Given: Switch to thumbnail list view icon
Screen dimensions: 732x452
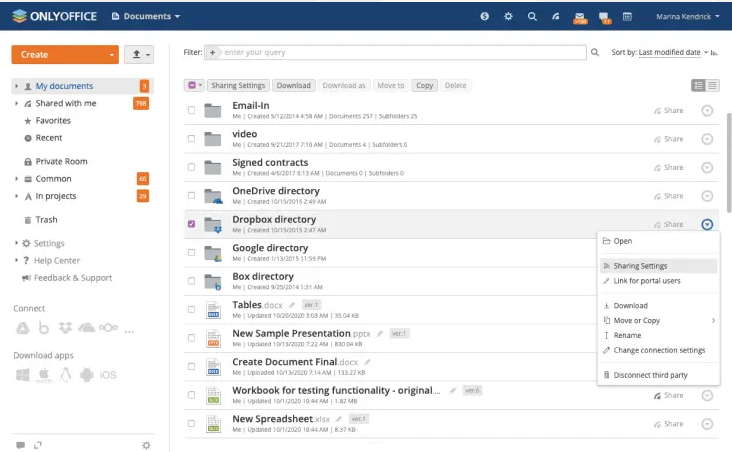Looking at the screenshot, I should click(x=698, y=85).
